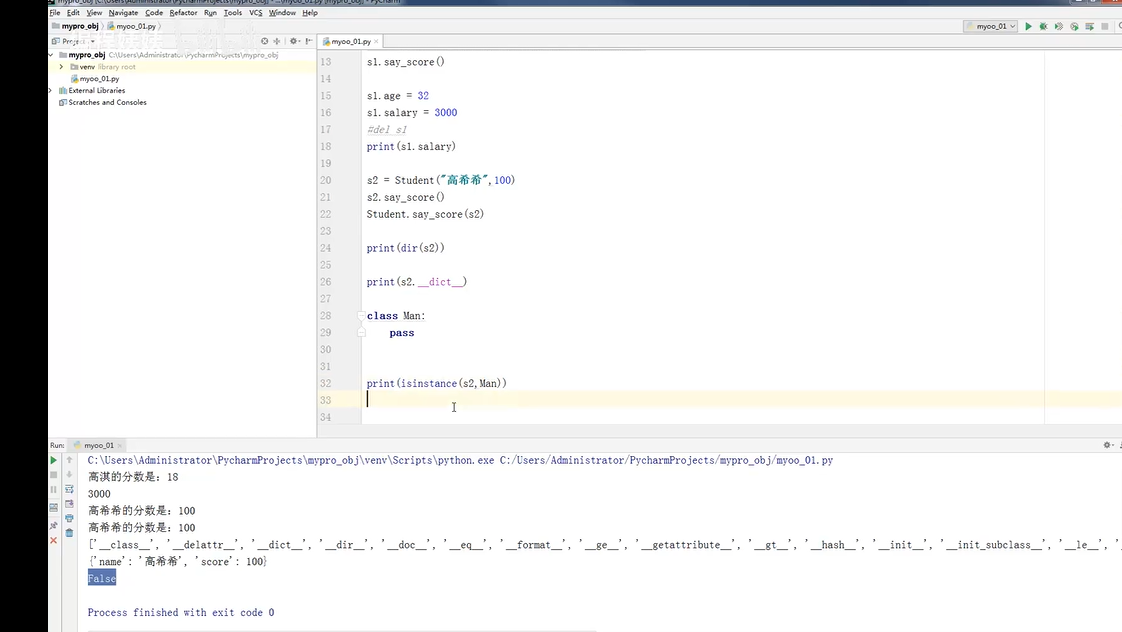Toggle soft-wrap in Run console
1122x632 pixels.
(x=69, y=490)
